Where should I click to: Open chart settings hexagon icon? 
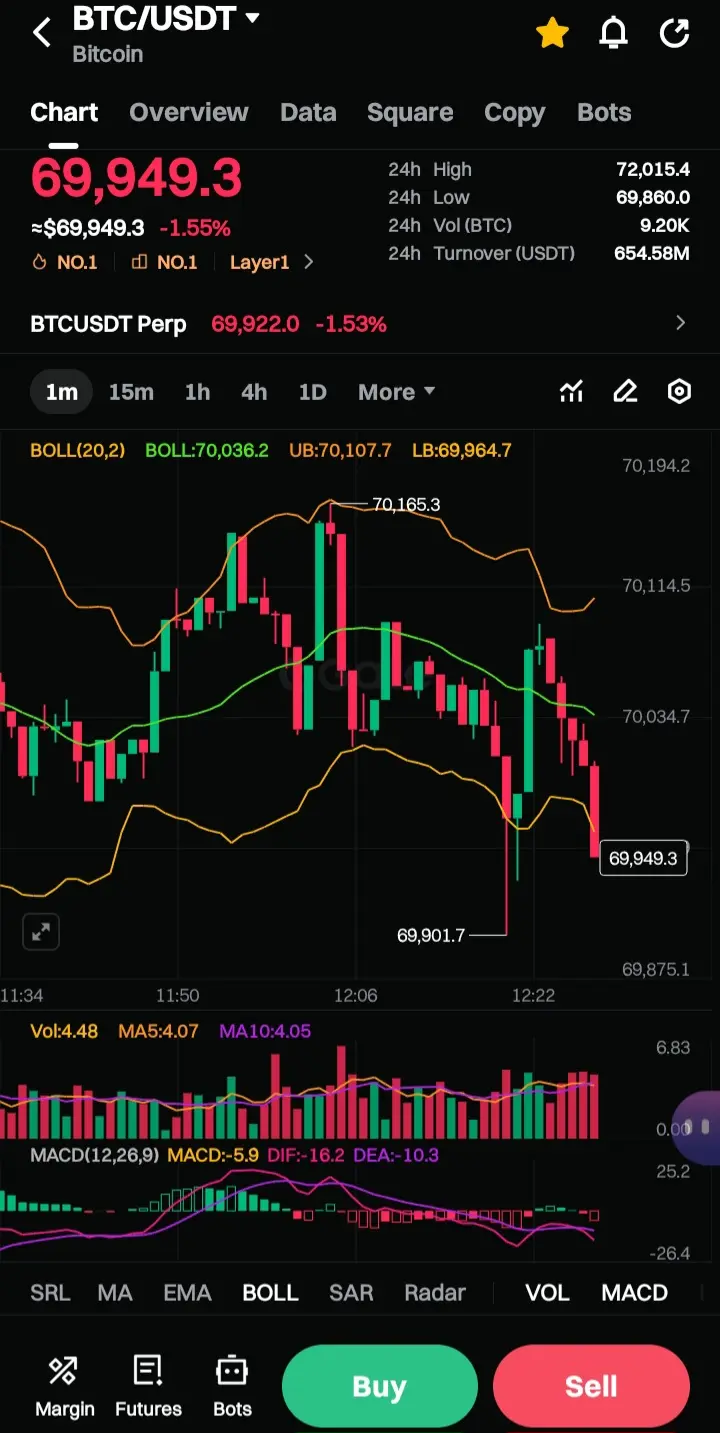coord(679,392)
